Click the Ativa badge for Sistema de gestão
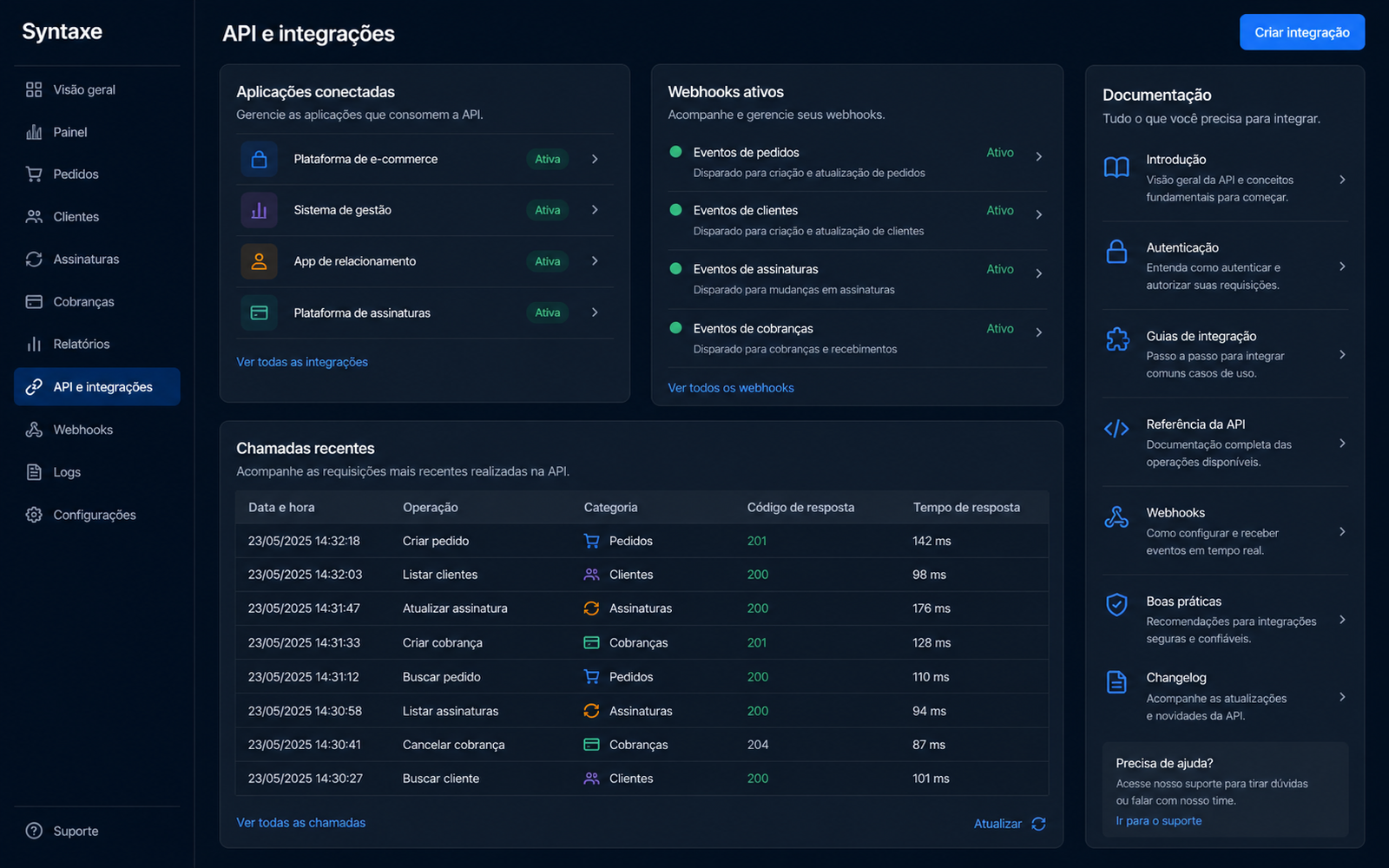Image resolution: width=1389 pixels, height=868 pixels. pyautogui.click(x=548, y=210)
